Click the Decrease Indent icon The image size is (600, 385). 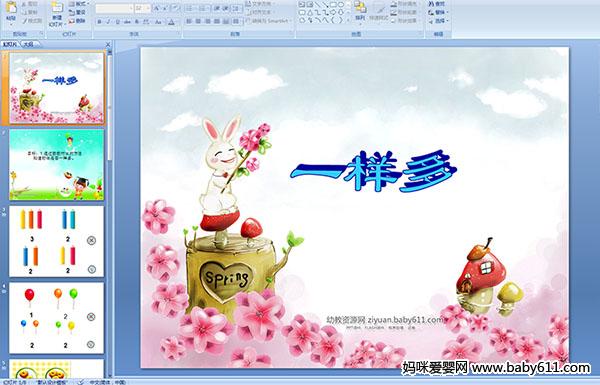(217, 8)
